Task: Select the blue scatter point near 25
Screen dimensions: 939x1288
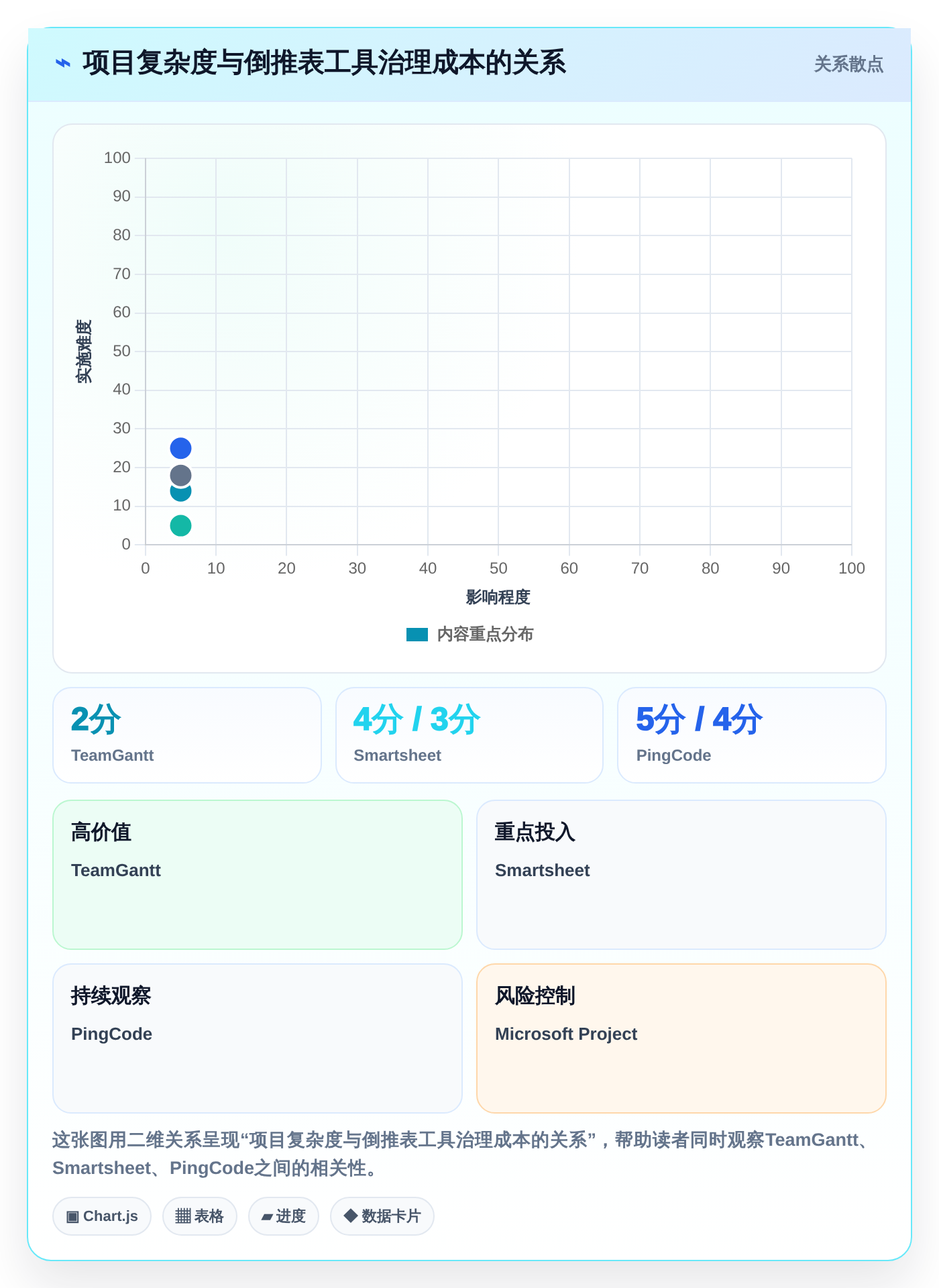Action: click(180, 448)
